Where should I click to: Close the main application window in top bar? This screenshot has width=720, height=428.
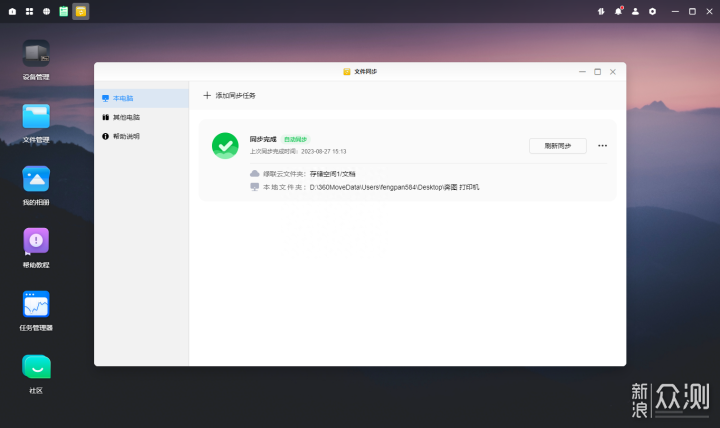(709, 11)
